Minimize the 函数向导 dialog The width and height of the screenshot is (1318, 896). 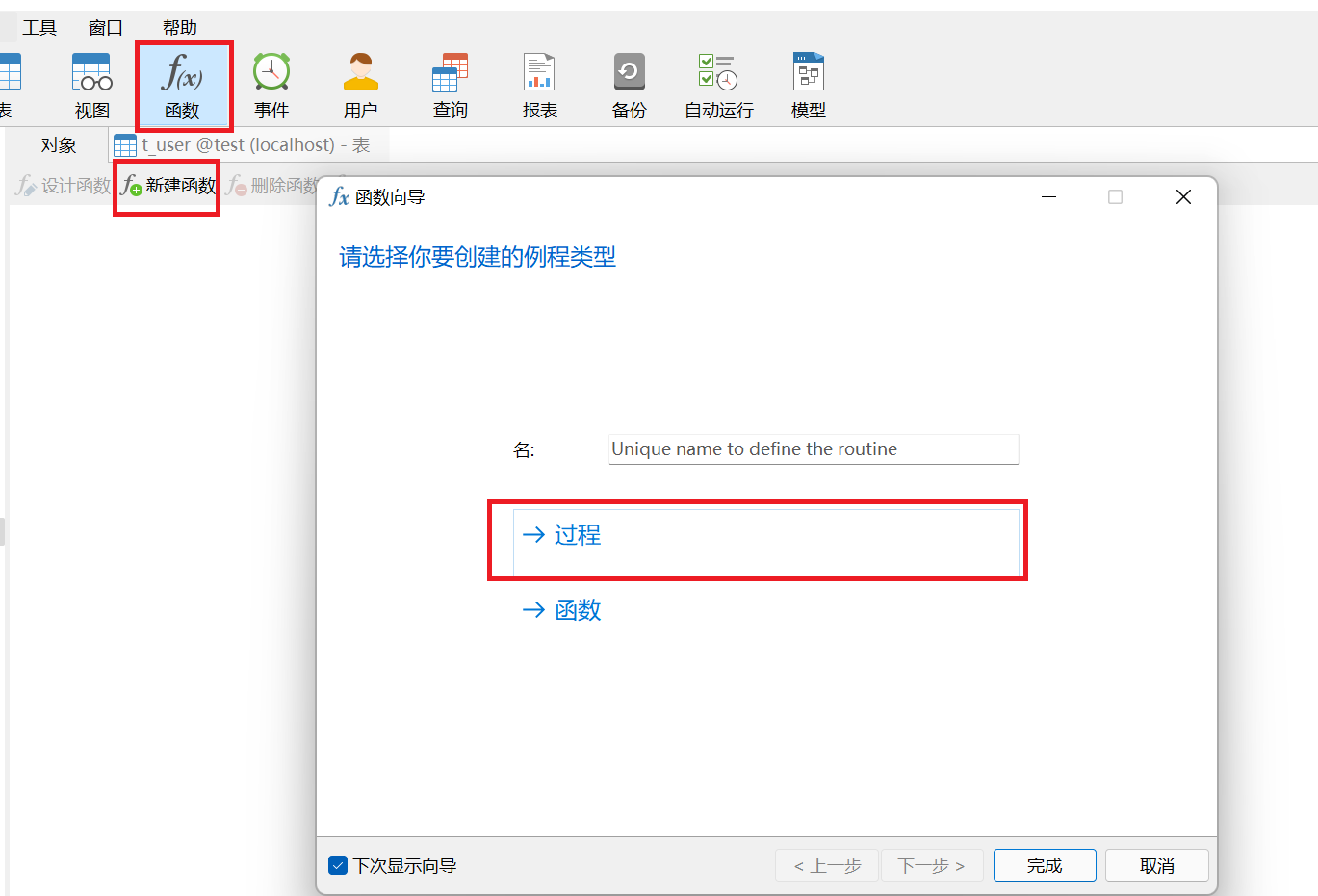(x=1049, y=197)
